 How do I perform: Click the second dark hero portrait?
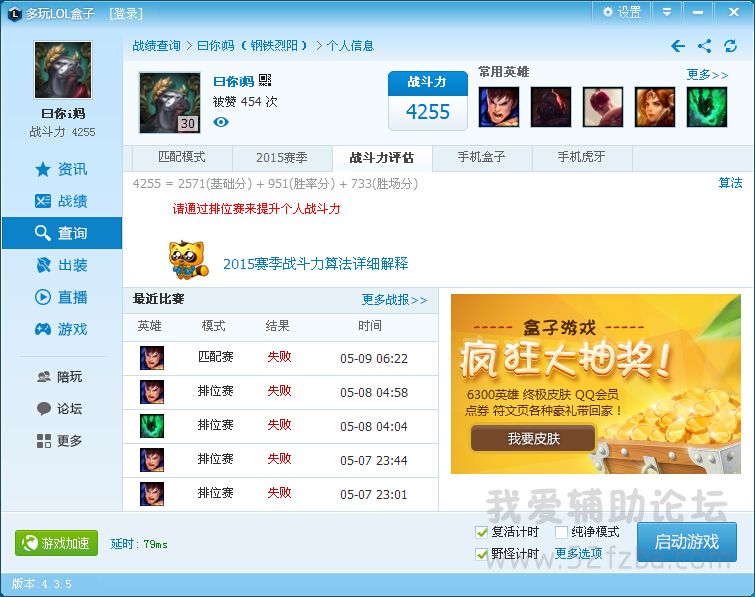coord(551,107)
